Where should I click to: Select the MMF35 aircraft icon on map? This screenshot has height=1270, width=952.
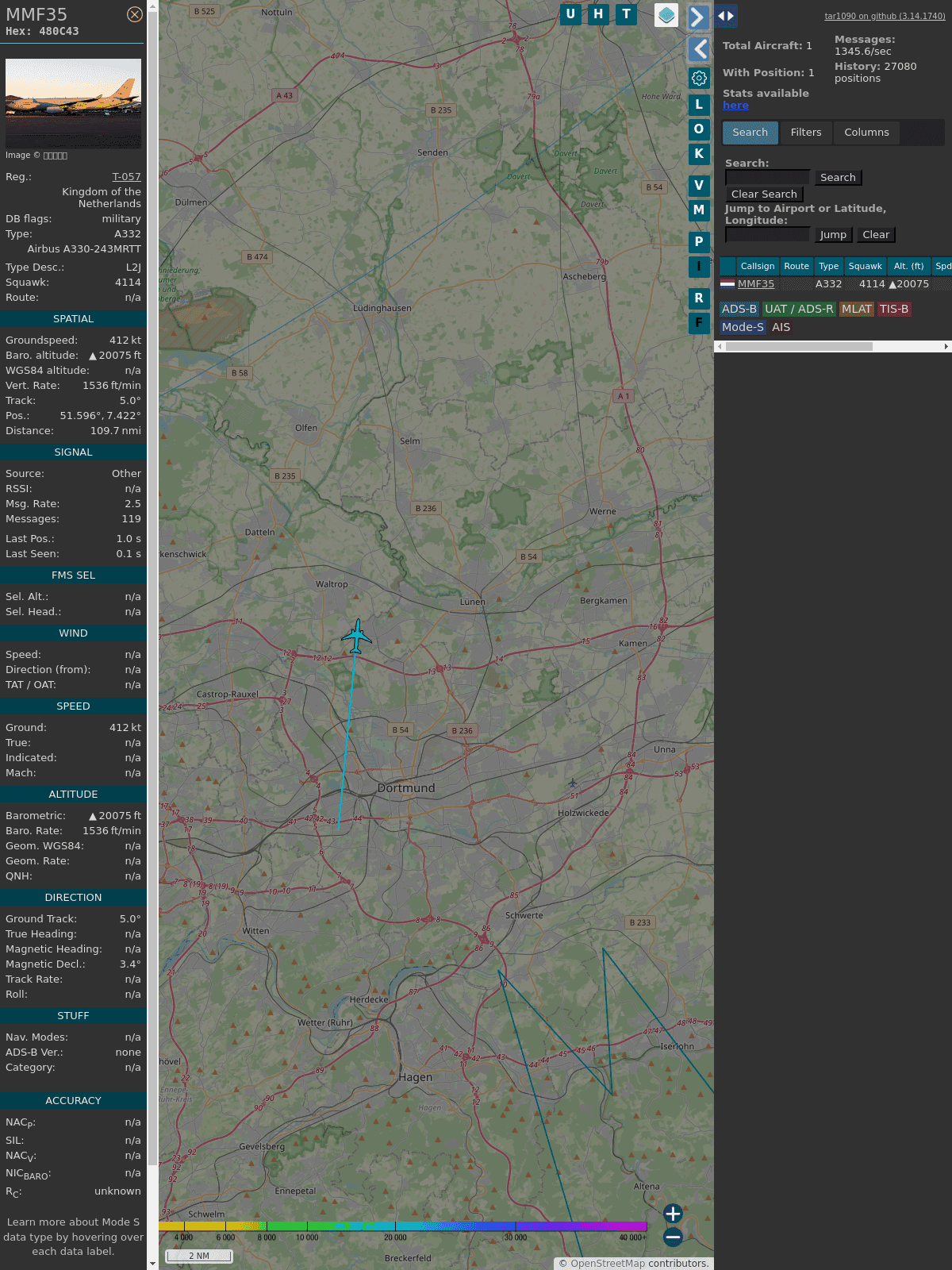[357, 637]
